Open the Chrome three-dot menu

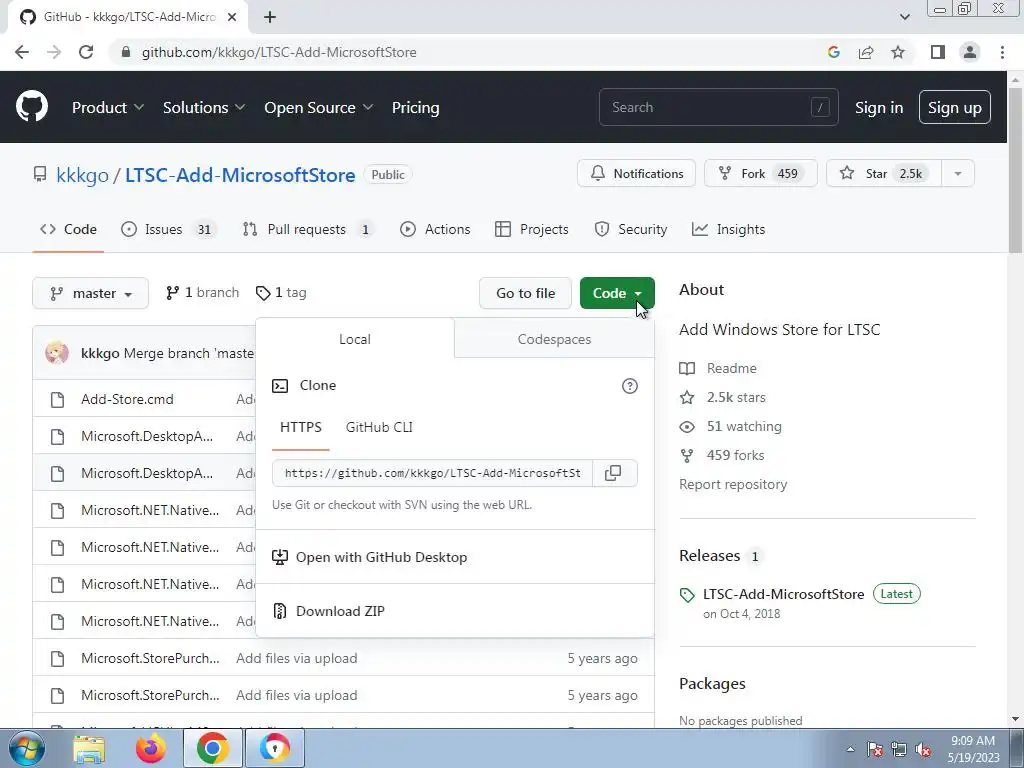1002,52
